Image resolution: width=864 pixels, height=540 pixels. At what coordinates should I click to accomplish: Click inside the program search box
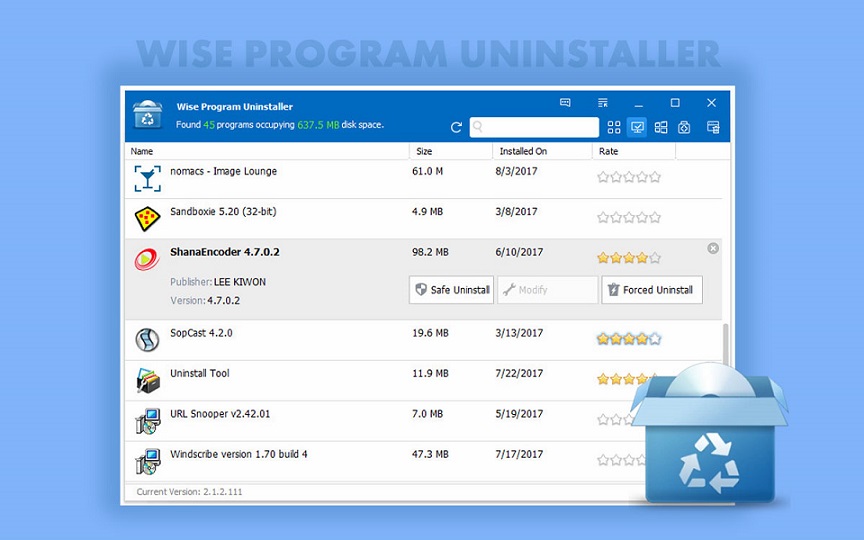pyautogui.click(x=534, y=127)
